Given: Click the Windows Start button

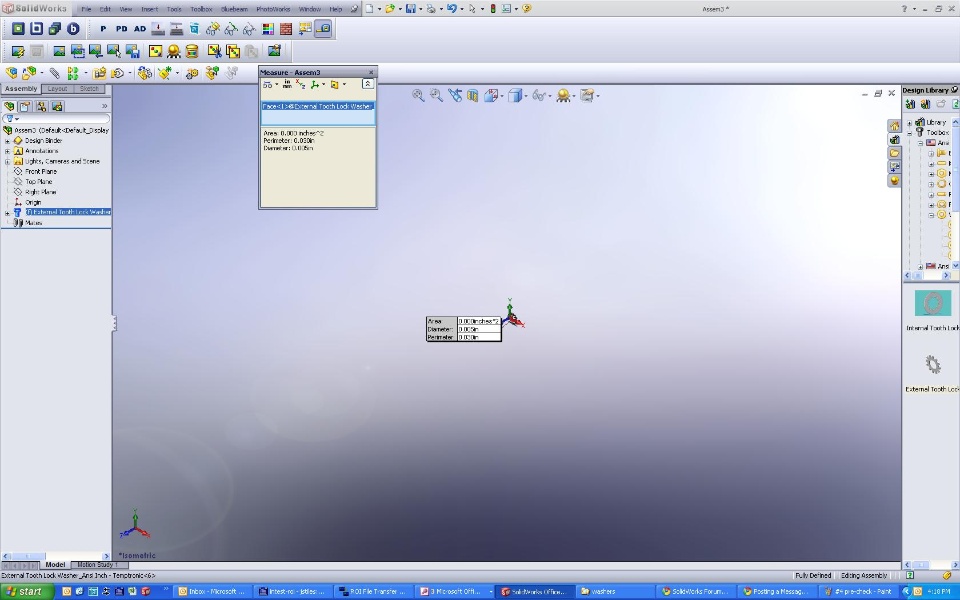Looking at the screenshot, I should 24,591.
